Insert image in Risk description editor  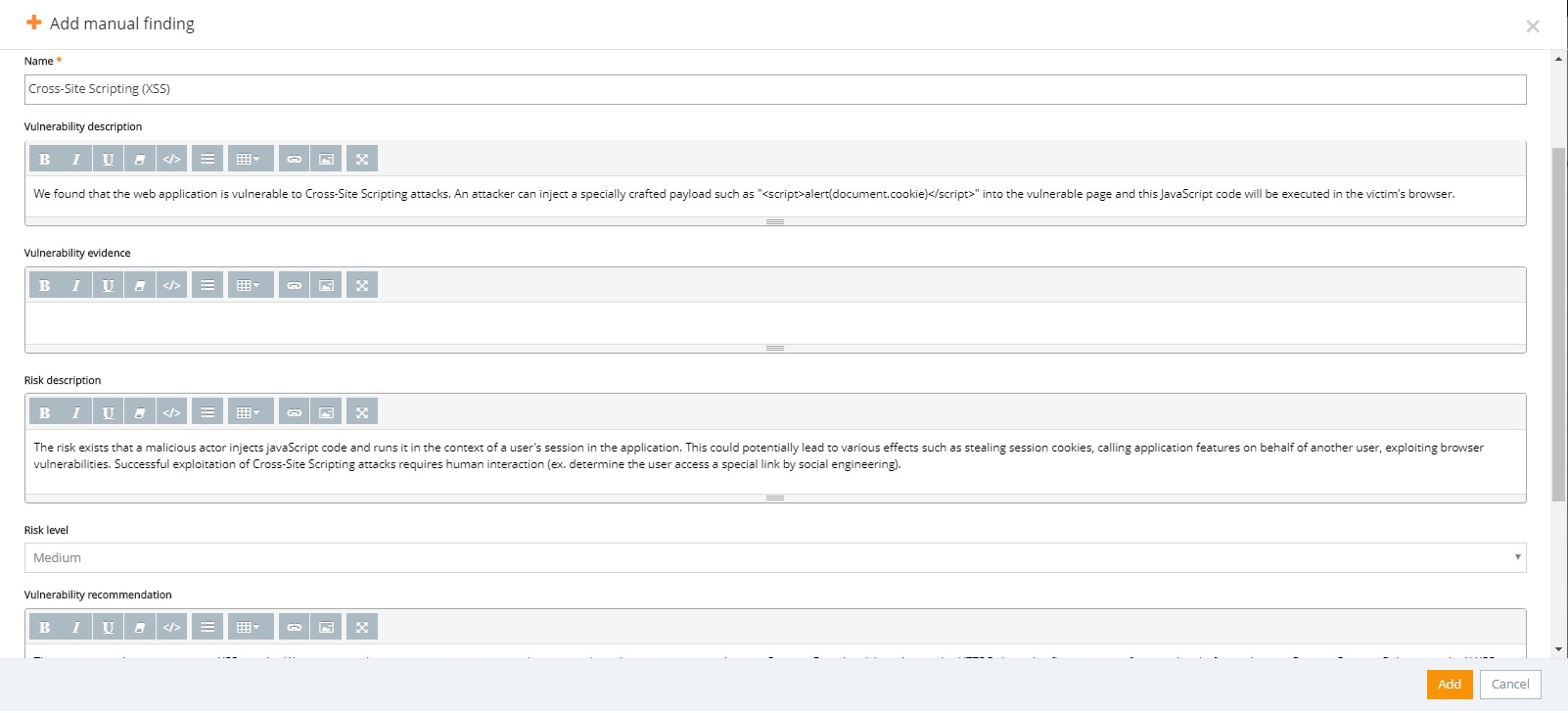point(326,412)
